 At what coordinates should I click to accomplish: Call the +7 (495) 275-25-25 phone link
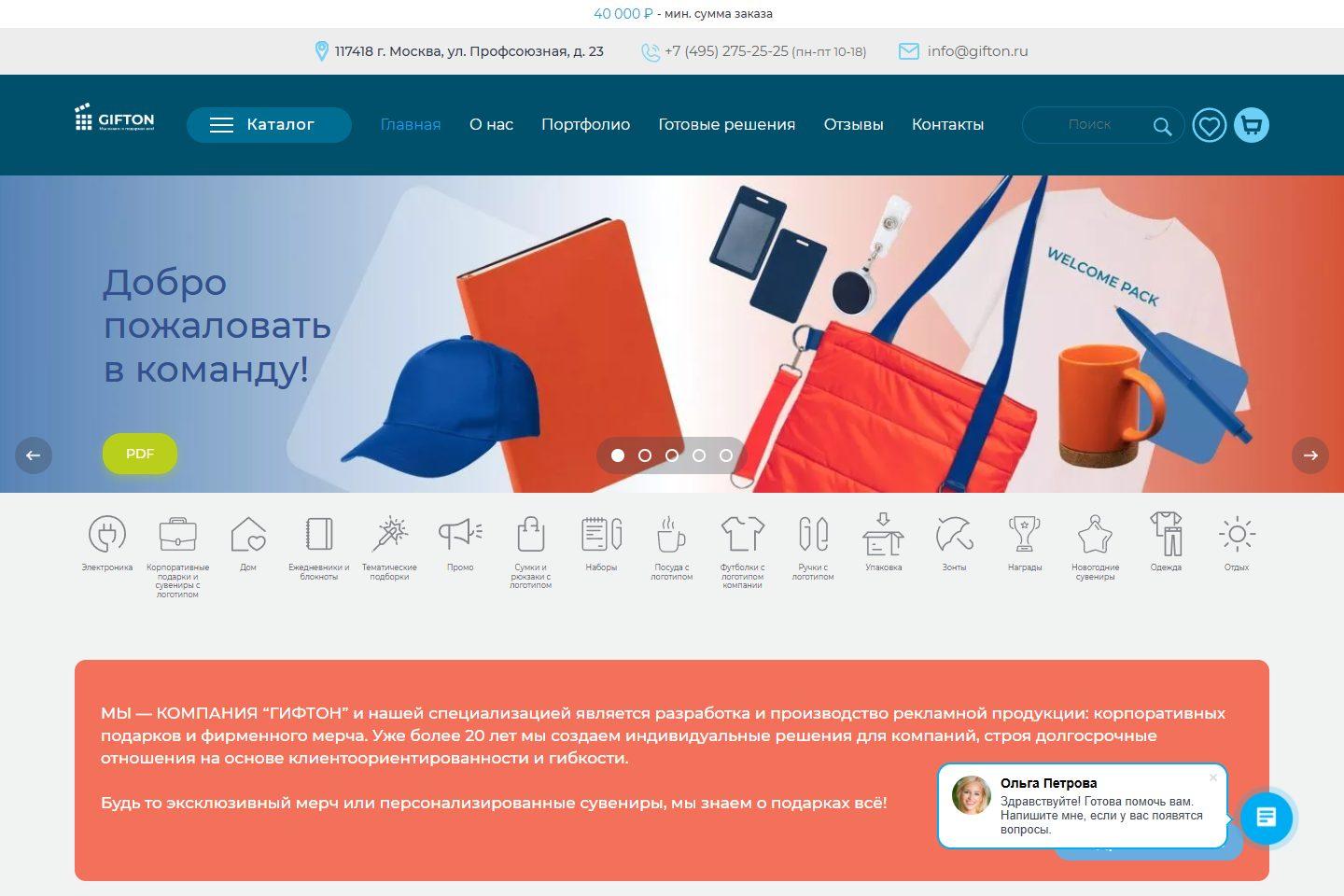(726, 51)
